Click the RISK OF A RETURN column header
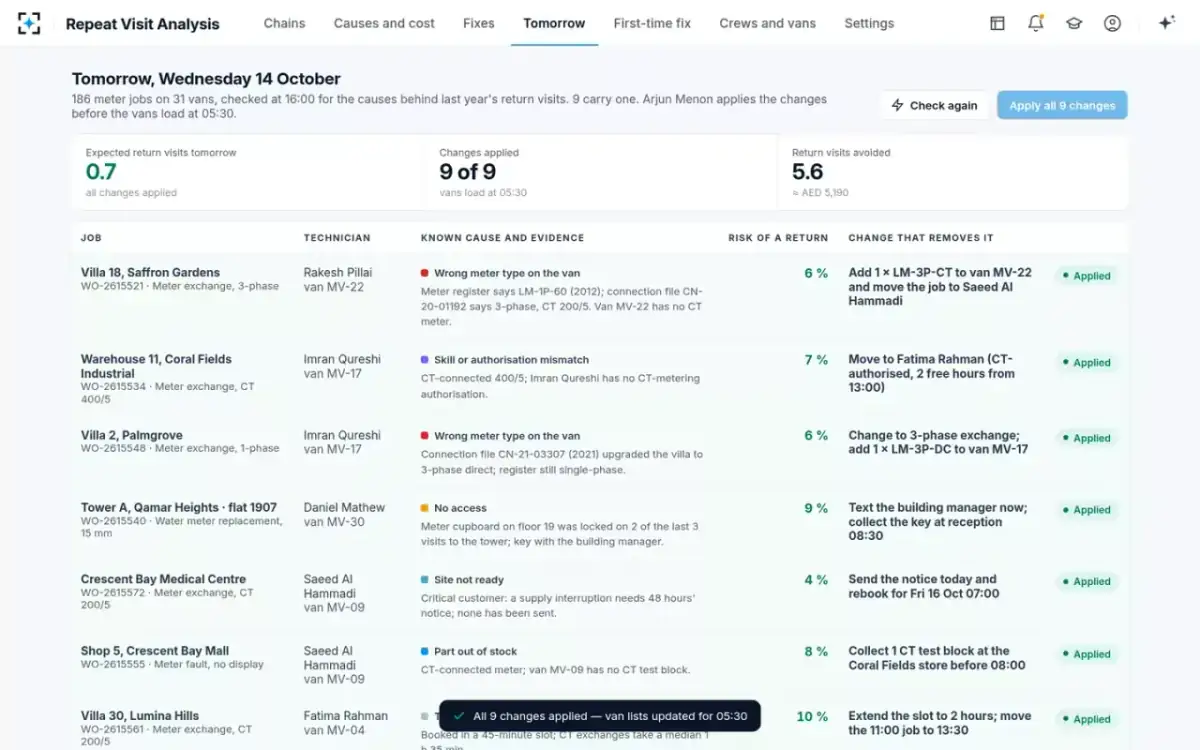The width and height of the screenshot is (1200, 750). (x=778, y=238)
